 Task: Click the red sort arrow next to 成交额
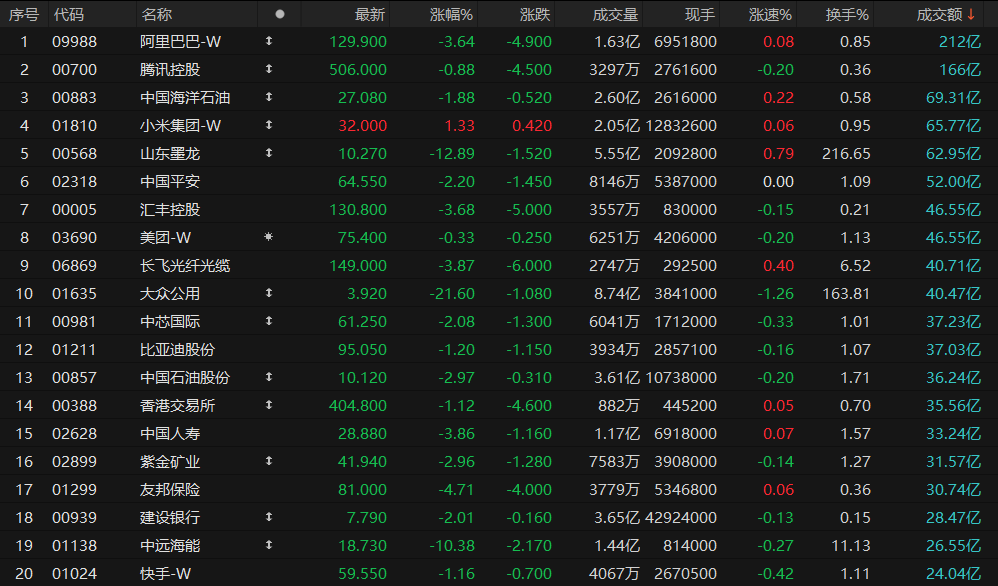971,14
